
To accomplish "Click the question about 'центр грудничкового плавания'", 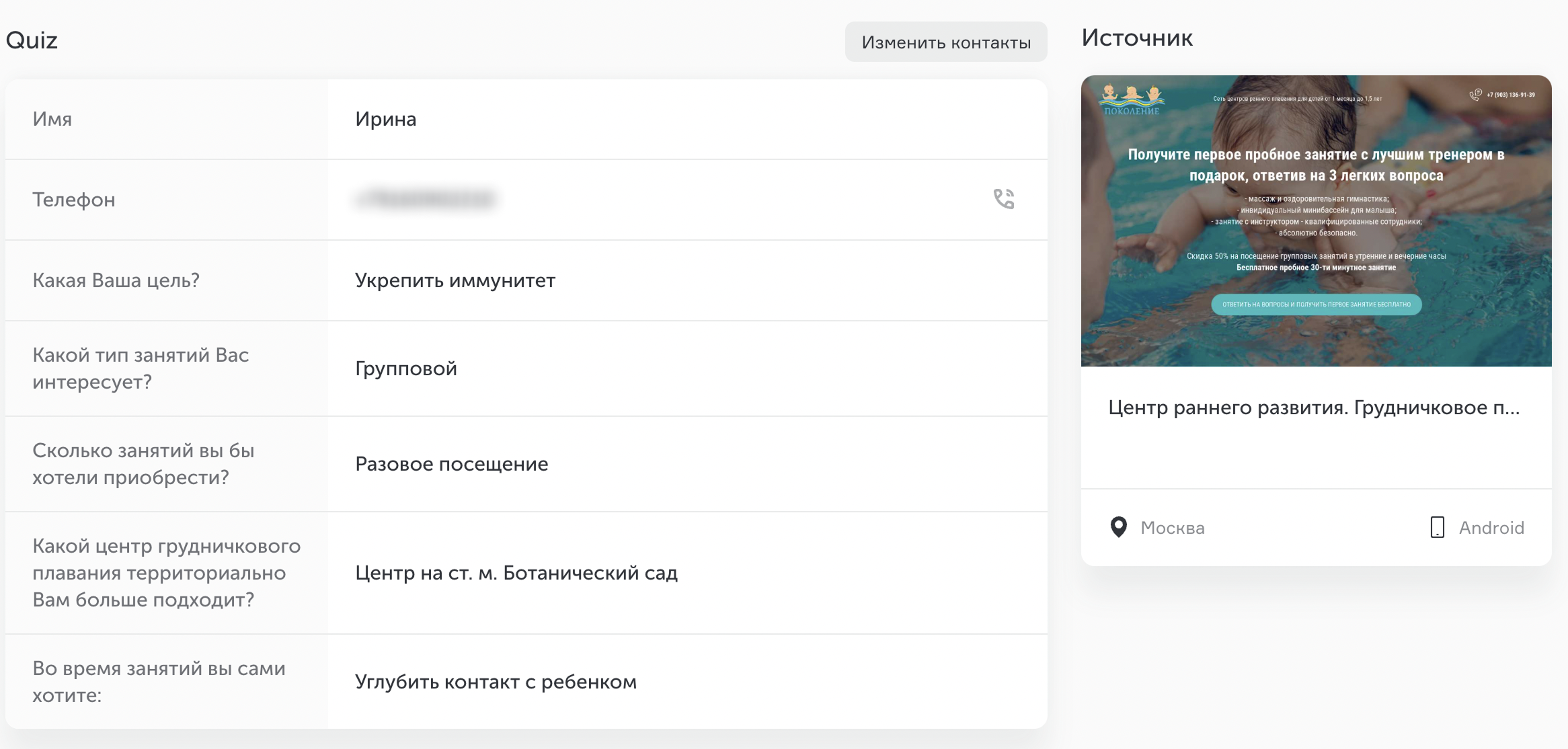I will click(x=167, y=573).
